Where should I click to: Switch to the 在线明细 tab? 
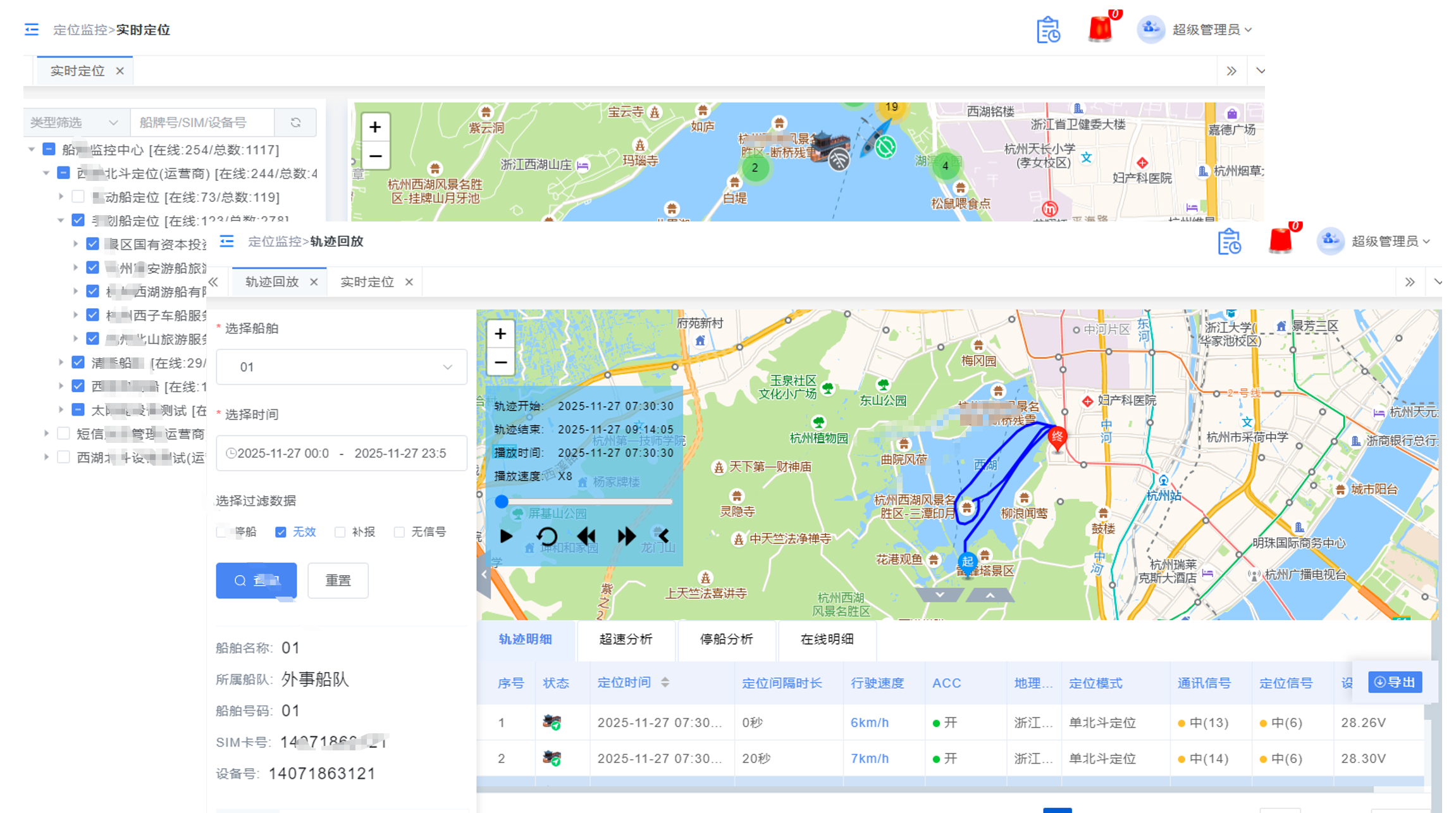pos(827,639)
